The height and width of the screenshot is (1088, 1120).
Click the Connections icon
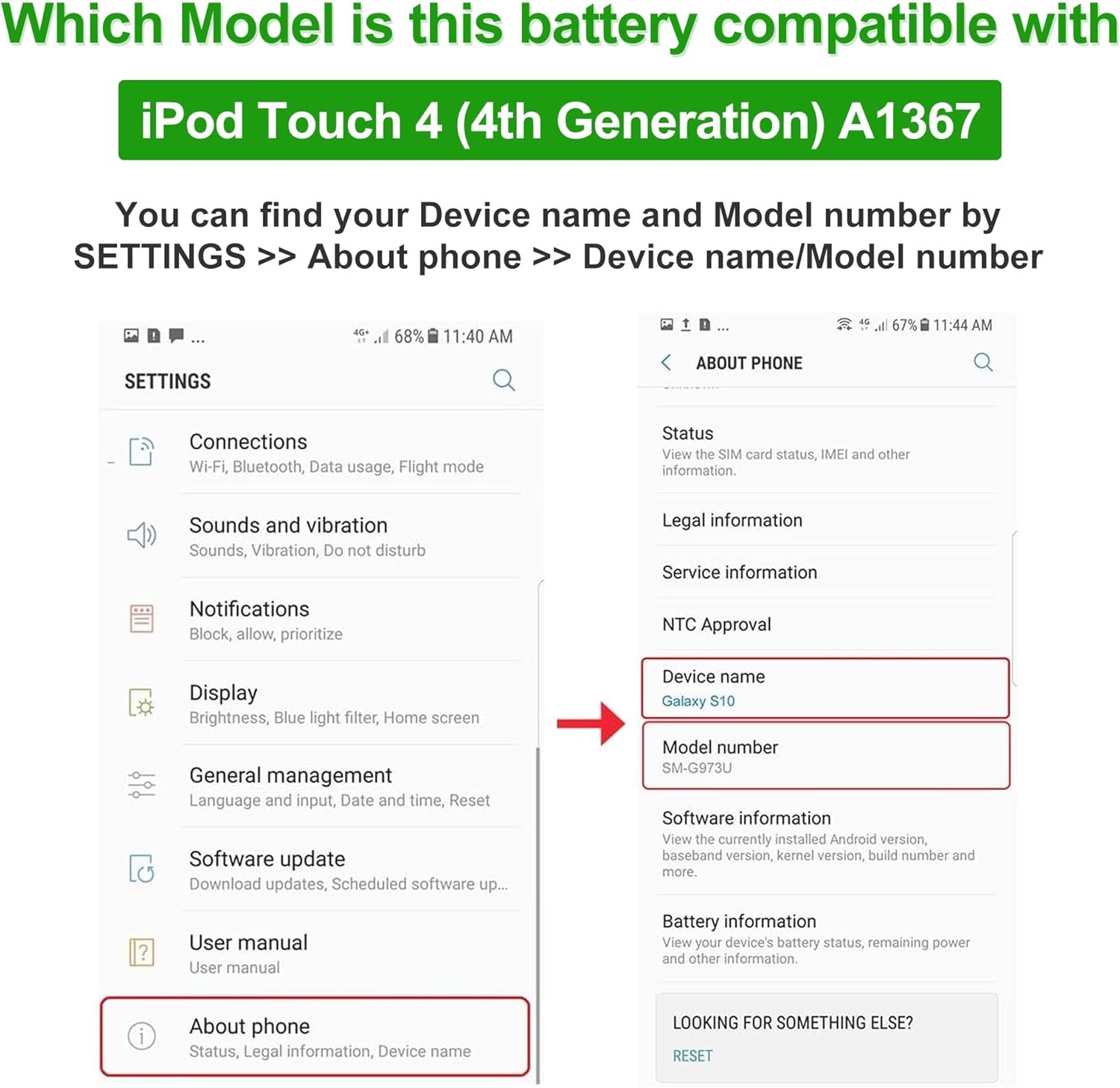[x=142, y=452]
